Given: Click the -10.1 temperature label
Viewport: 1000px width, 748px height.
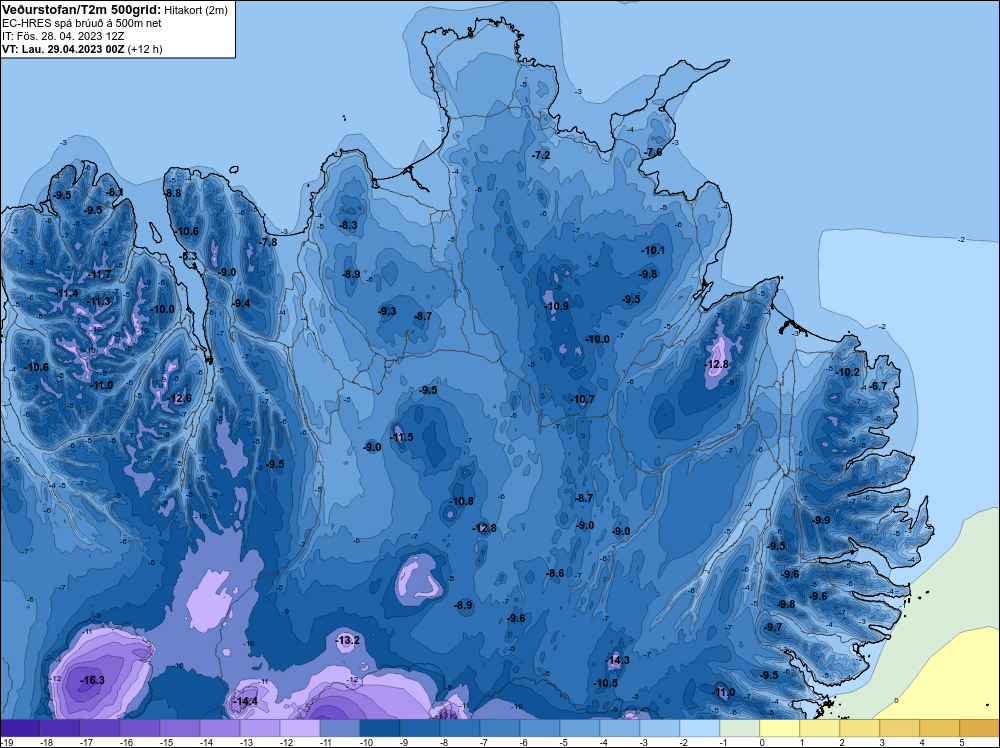Looking at the screenshot, I should 653,251.
